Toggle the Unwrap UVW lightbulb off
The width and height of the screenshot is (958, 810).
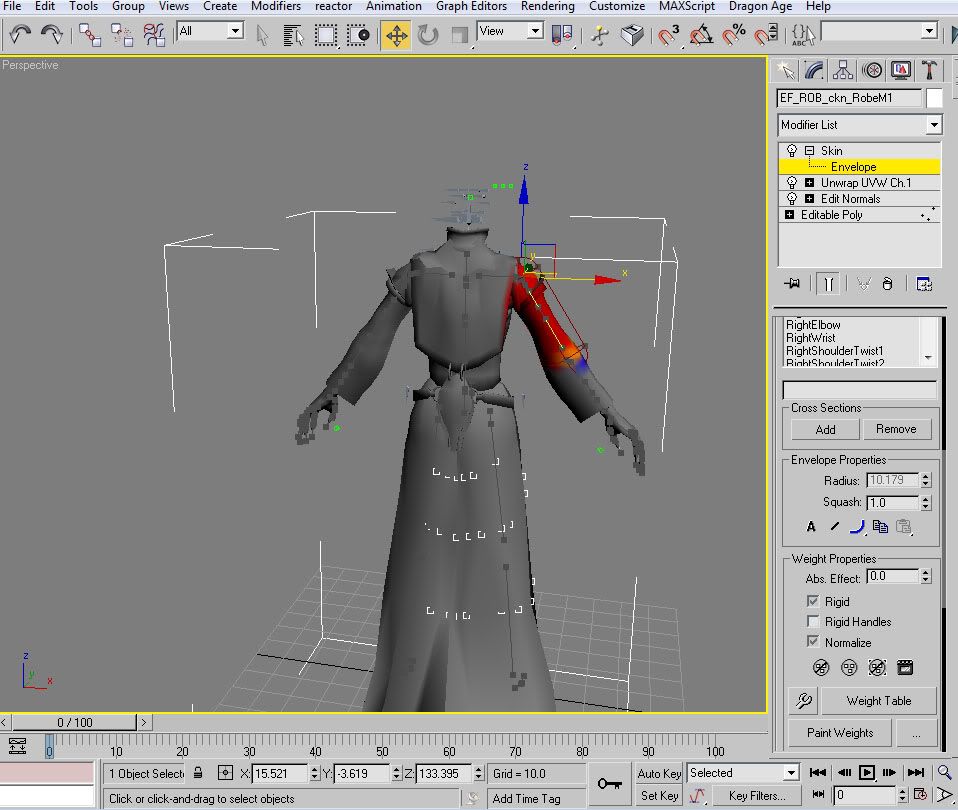click(792, 183)
